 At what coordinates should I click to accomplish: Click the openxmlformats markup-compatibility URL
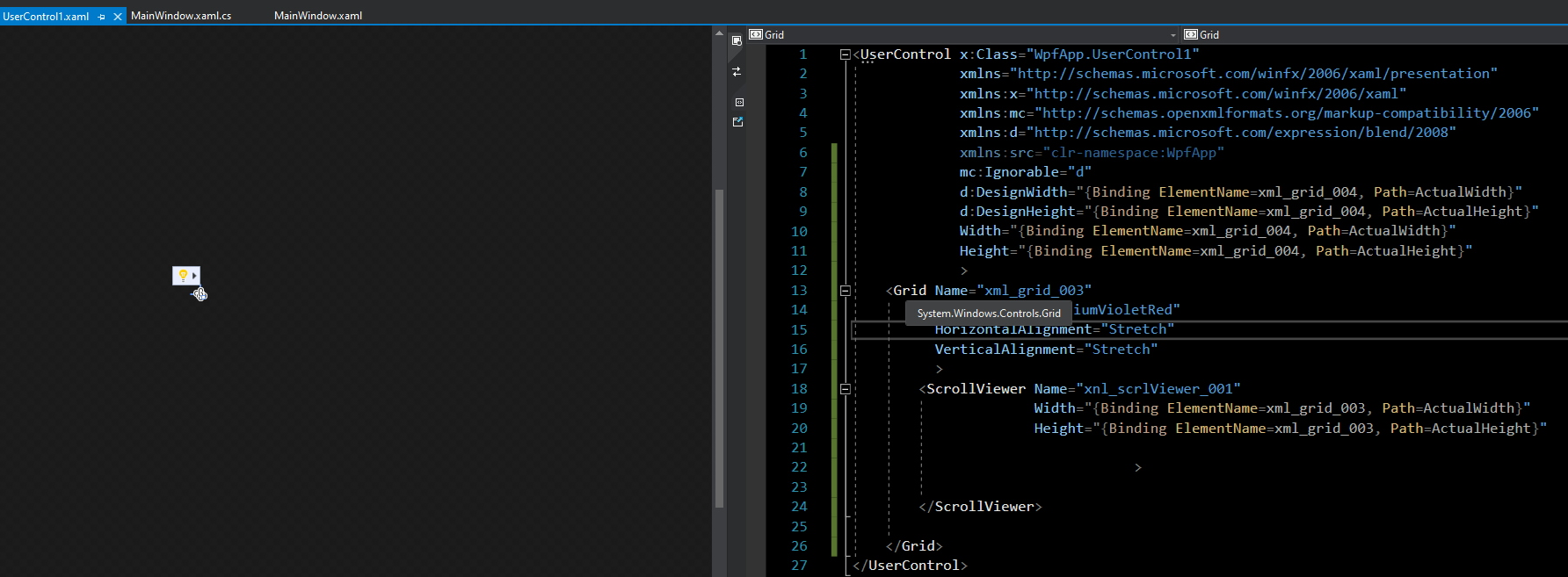click(x=1287, y=113)
